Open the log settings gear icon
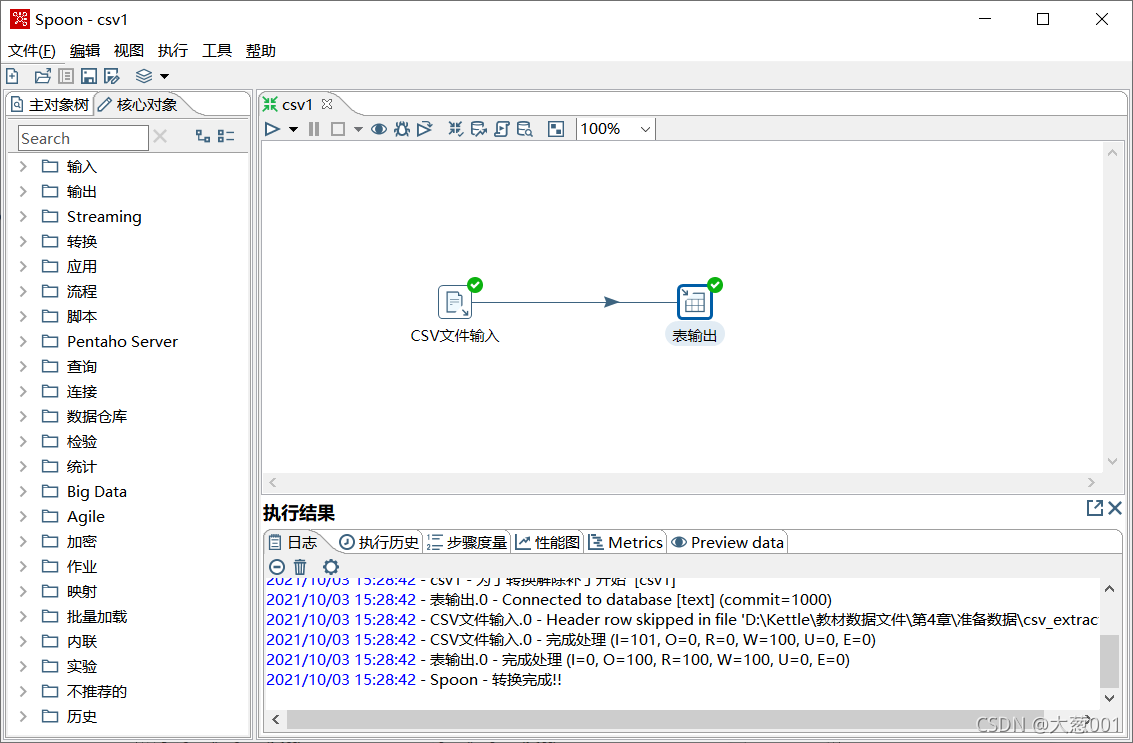The image size is (1133, 743). pyautogui.click(x=330, y=567)
